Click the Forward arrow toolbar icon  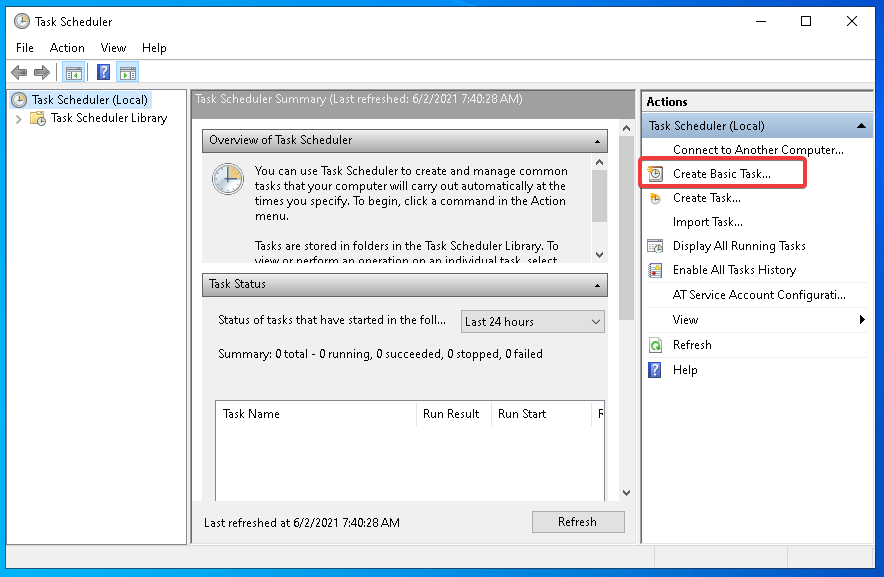pos(42,72)
